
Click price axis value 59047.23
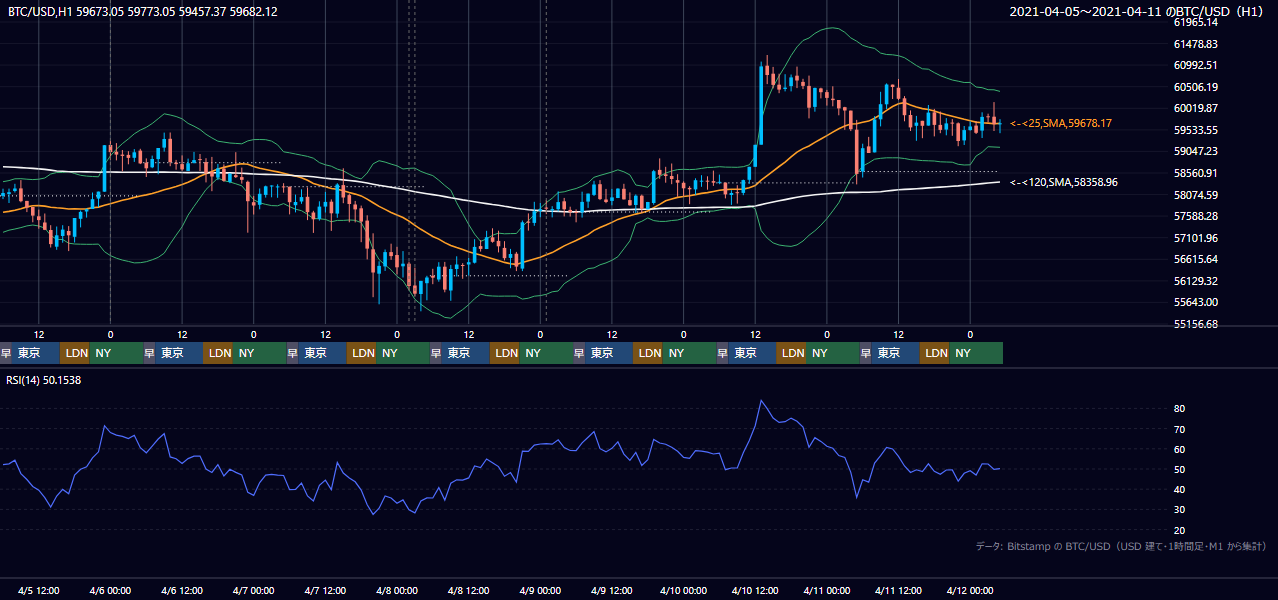point(1195,151)
